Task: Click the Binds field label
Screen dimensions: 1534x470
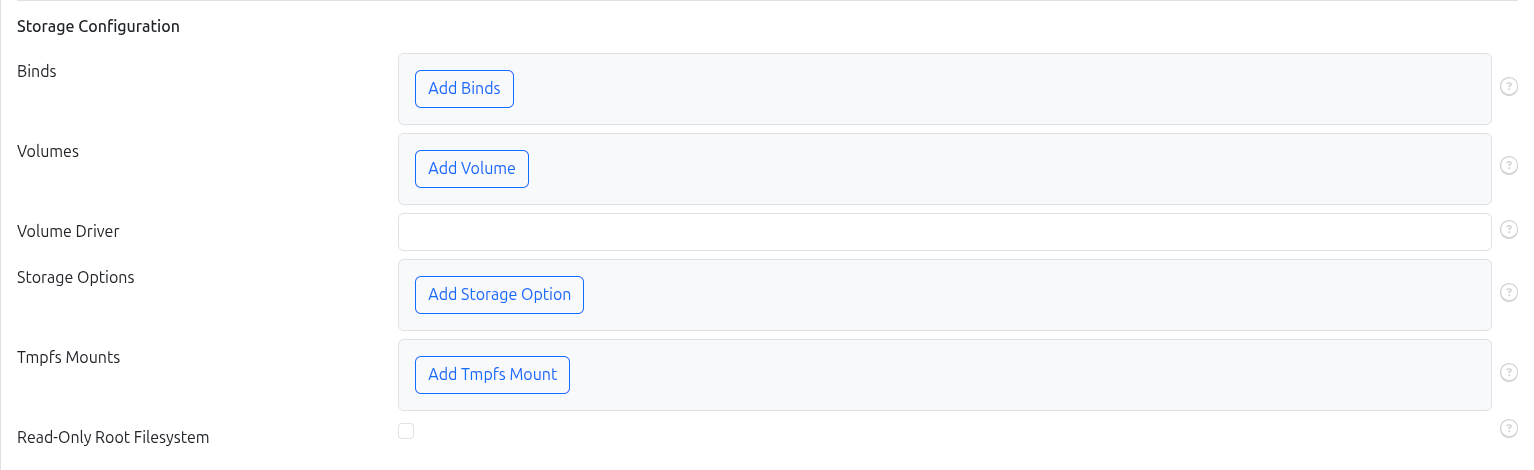Action: pyautogui.click(x=37, y=72)
